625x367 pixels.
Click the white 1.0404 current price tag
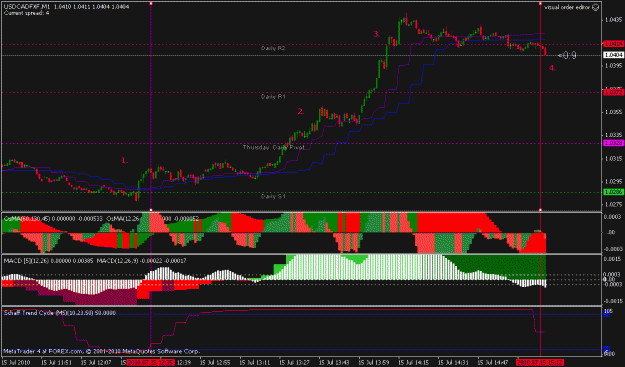point(613,55)
